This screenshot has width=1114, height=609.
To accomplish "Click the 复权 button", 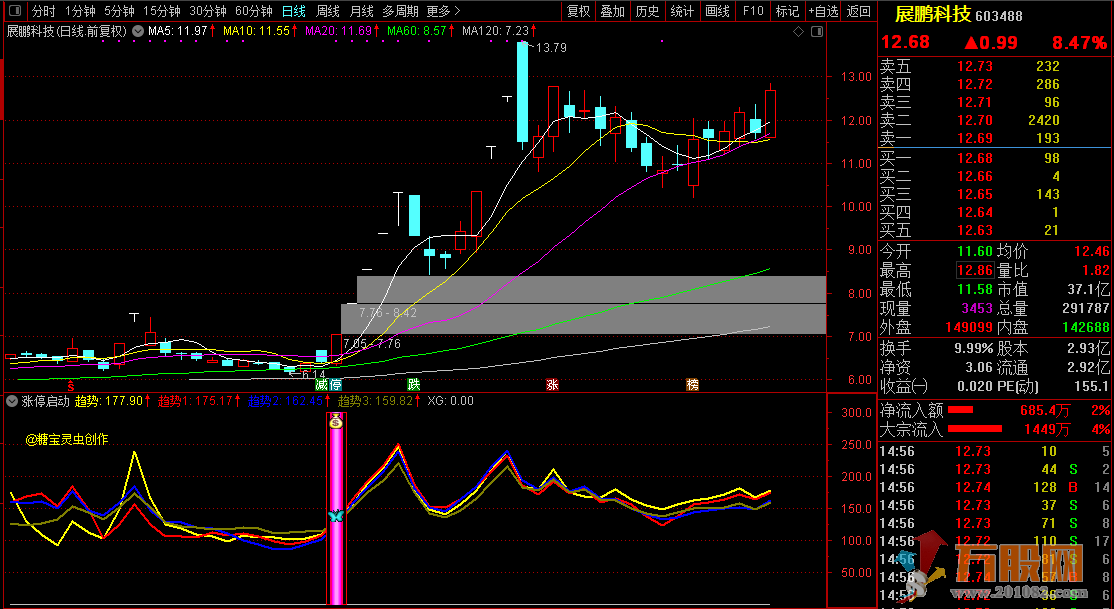I will click(578, 11).
